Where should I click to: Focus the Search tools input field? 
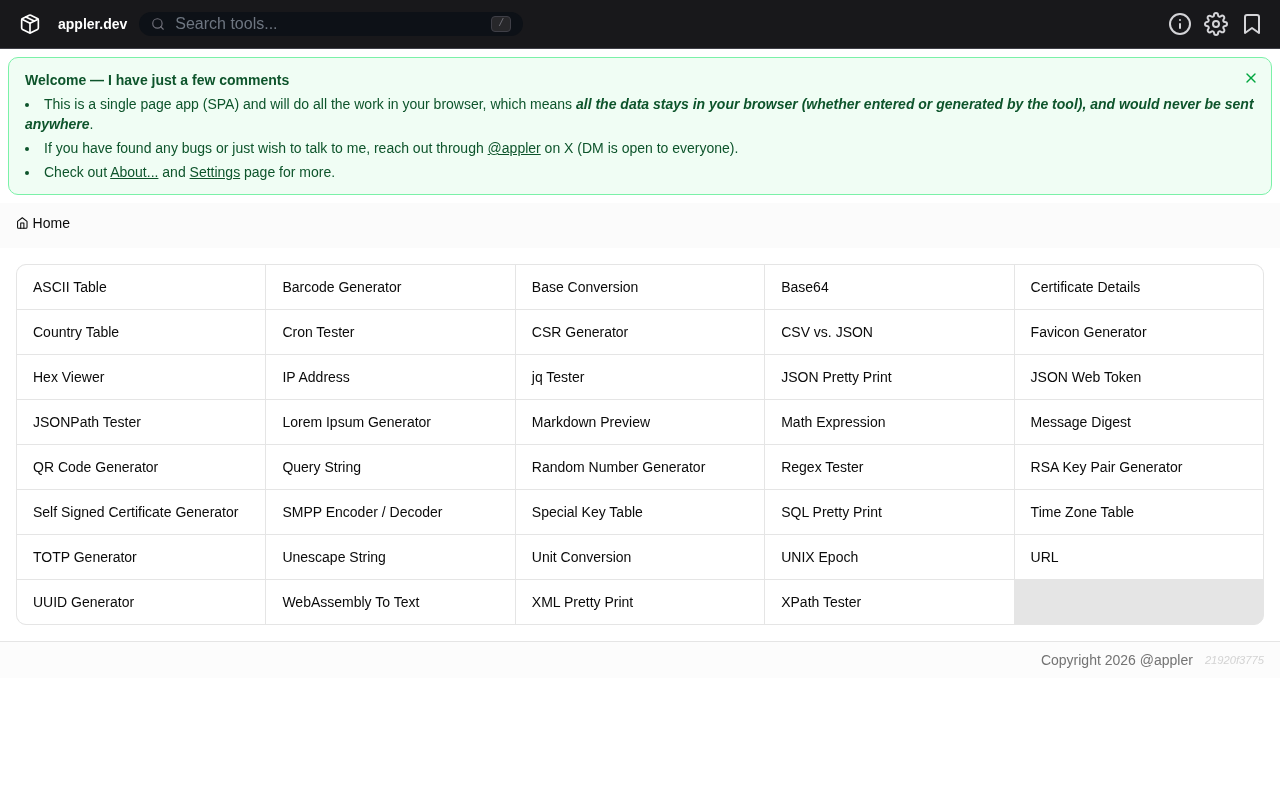click(x=330, y=24)
